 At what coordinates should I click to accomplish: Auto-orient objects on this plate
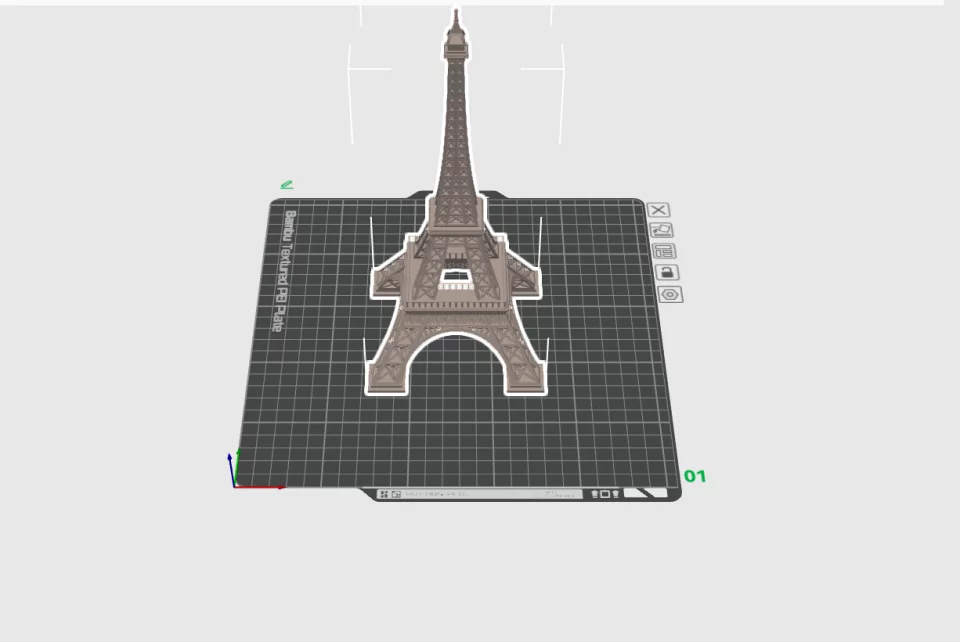click(x=661, y=230)
